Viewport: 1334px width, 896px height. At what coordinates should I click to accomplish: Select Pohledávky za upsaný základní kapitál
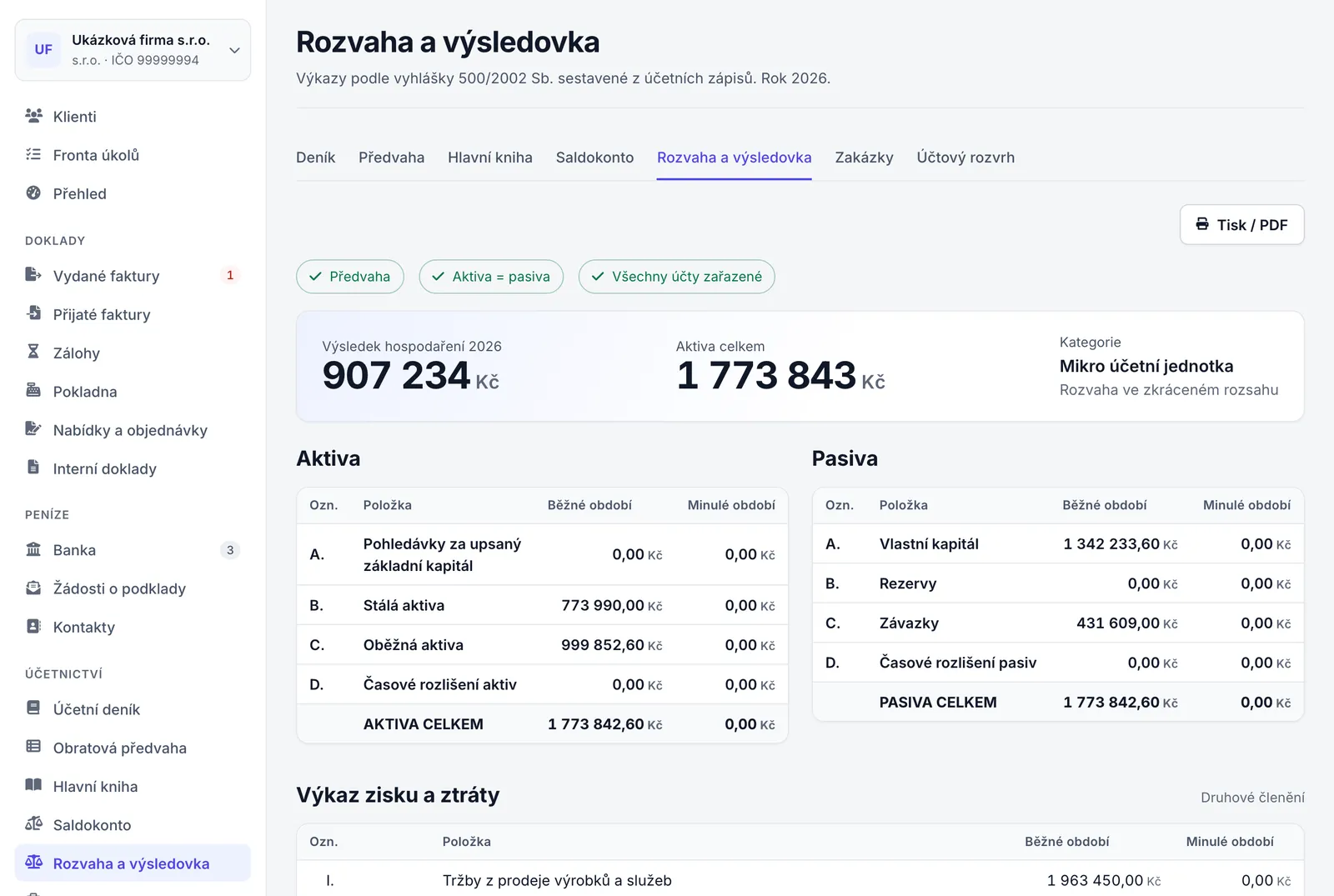tap(442, 555)
